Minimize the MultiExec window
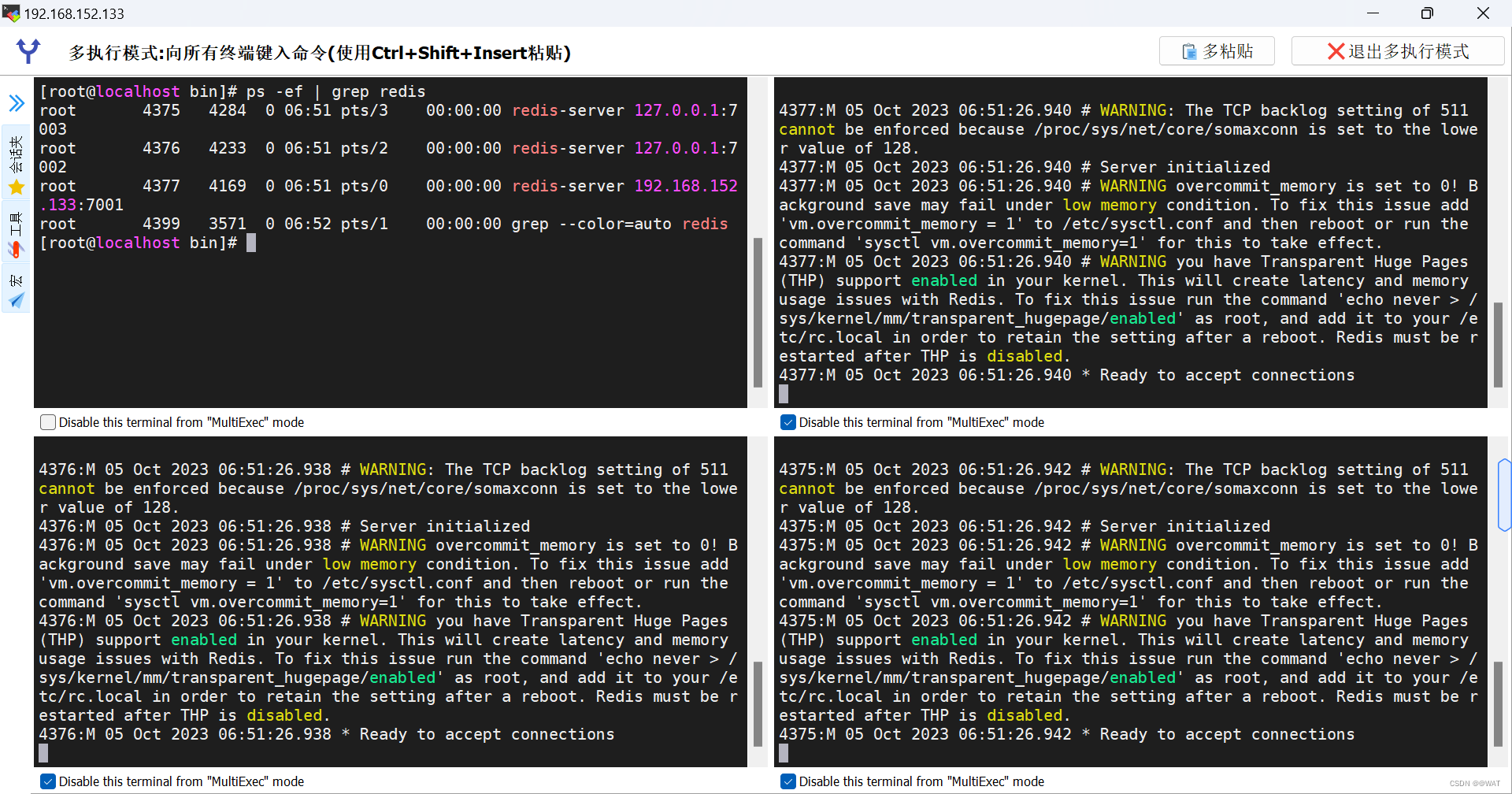Image resolution: width=1512 pixels, height=794 pixels. [x=1373, y=13]
